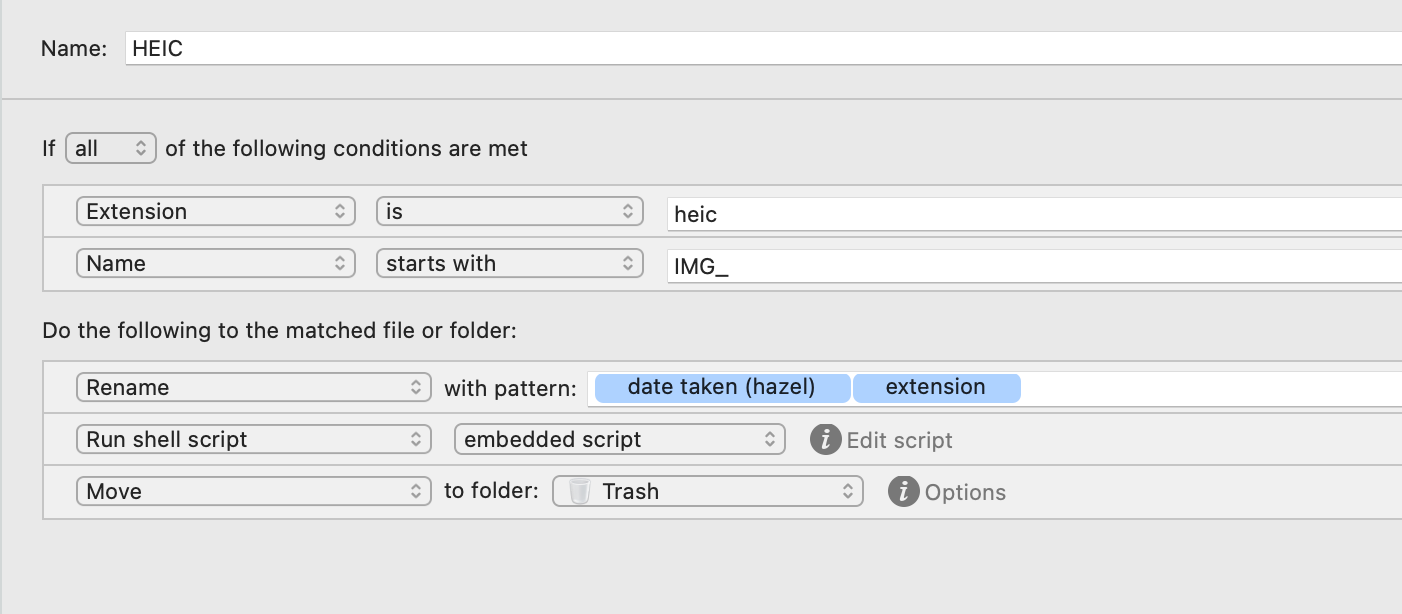
Task: Open the 'starts with' operator dropdown
Action: coord(509,264)
